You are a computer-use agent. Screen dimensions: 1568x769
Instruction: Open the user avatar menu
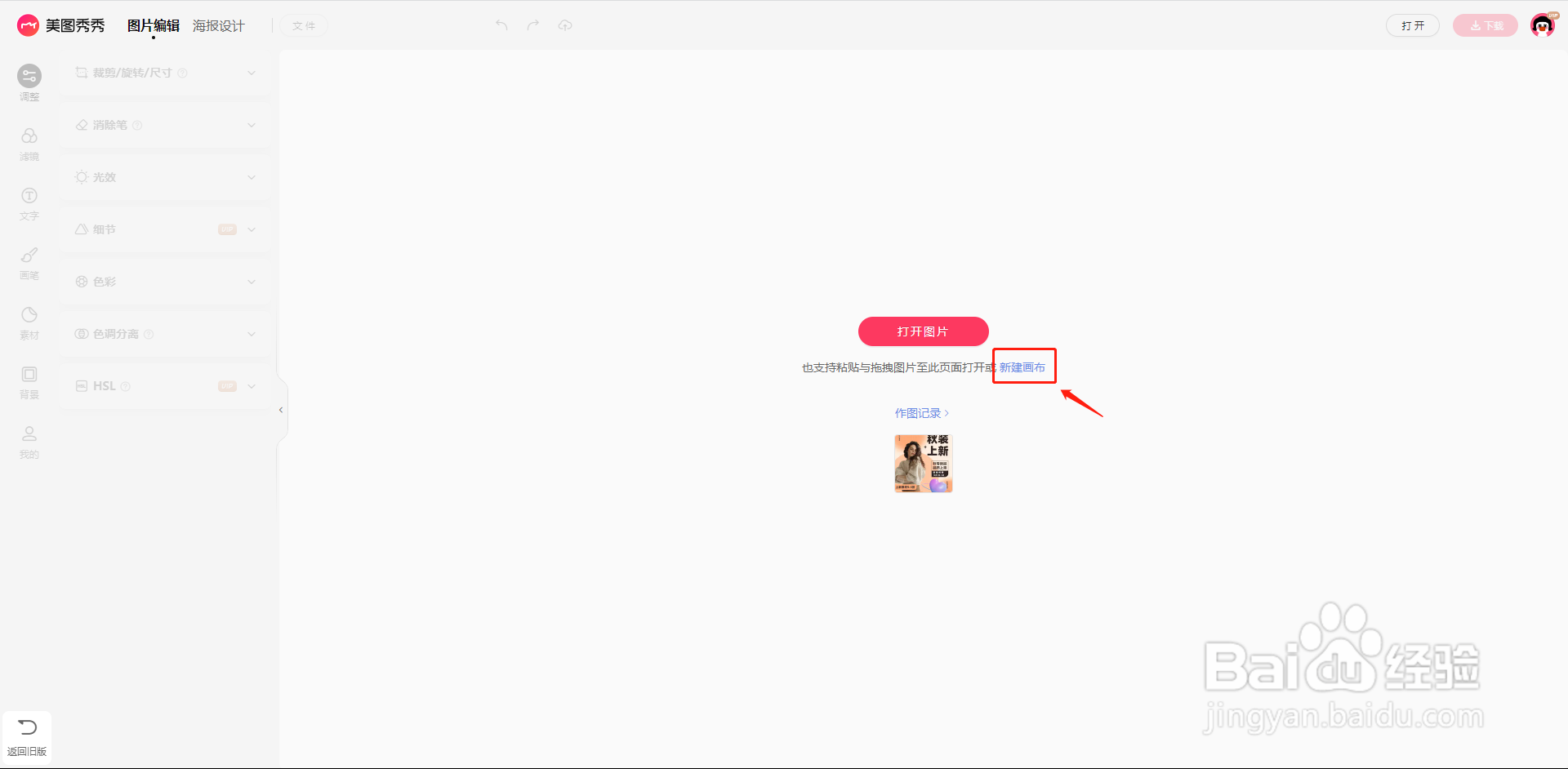[1543, 25]
